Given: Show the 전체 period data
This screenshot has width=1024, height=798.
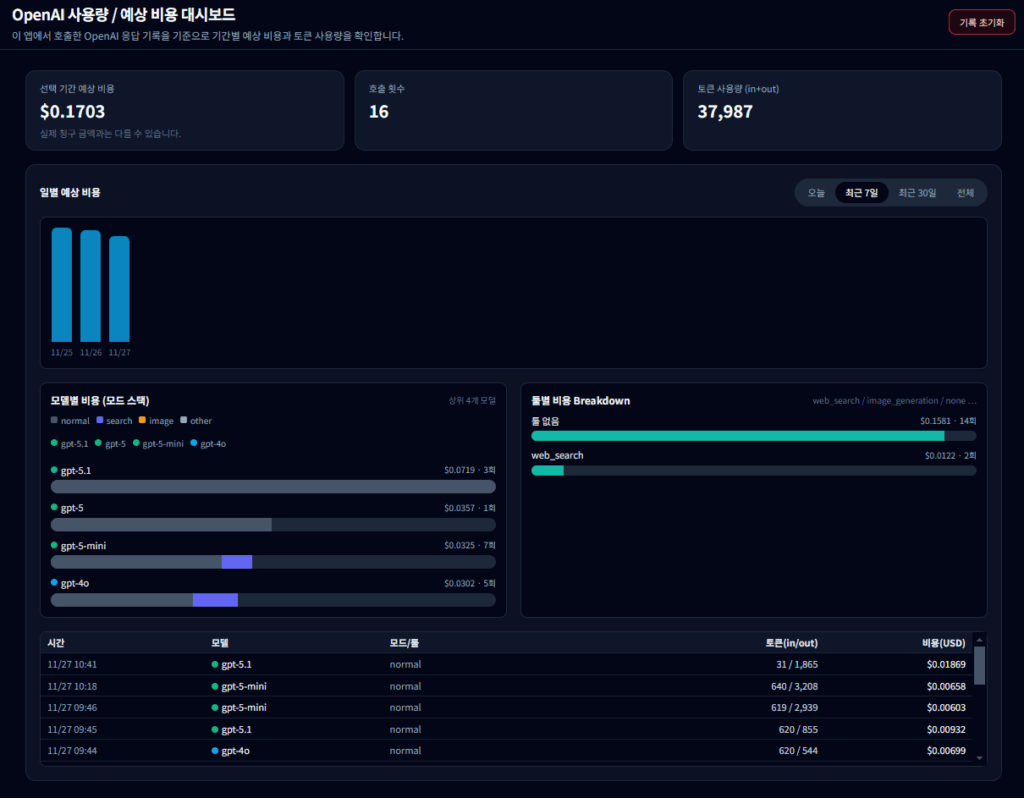Looking at the screenshot, I should (965, 193).
